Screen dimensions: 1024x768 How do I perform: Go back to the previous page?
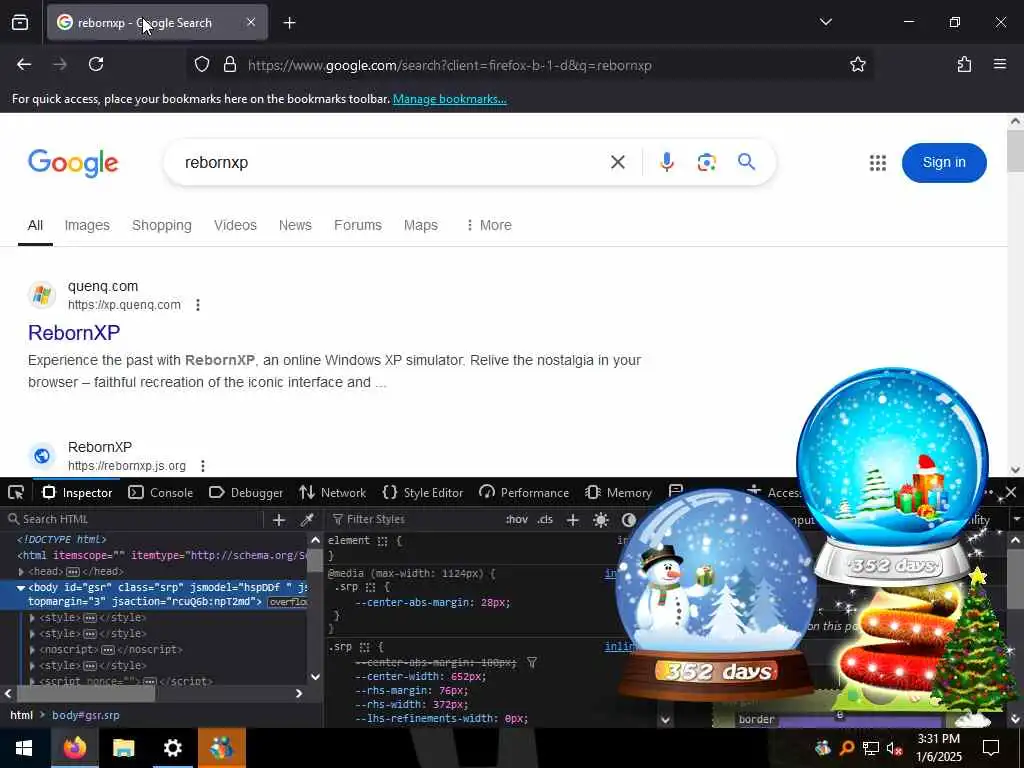click(x=24, y=64)
